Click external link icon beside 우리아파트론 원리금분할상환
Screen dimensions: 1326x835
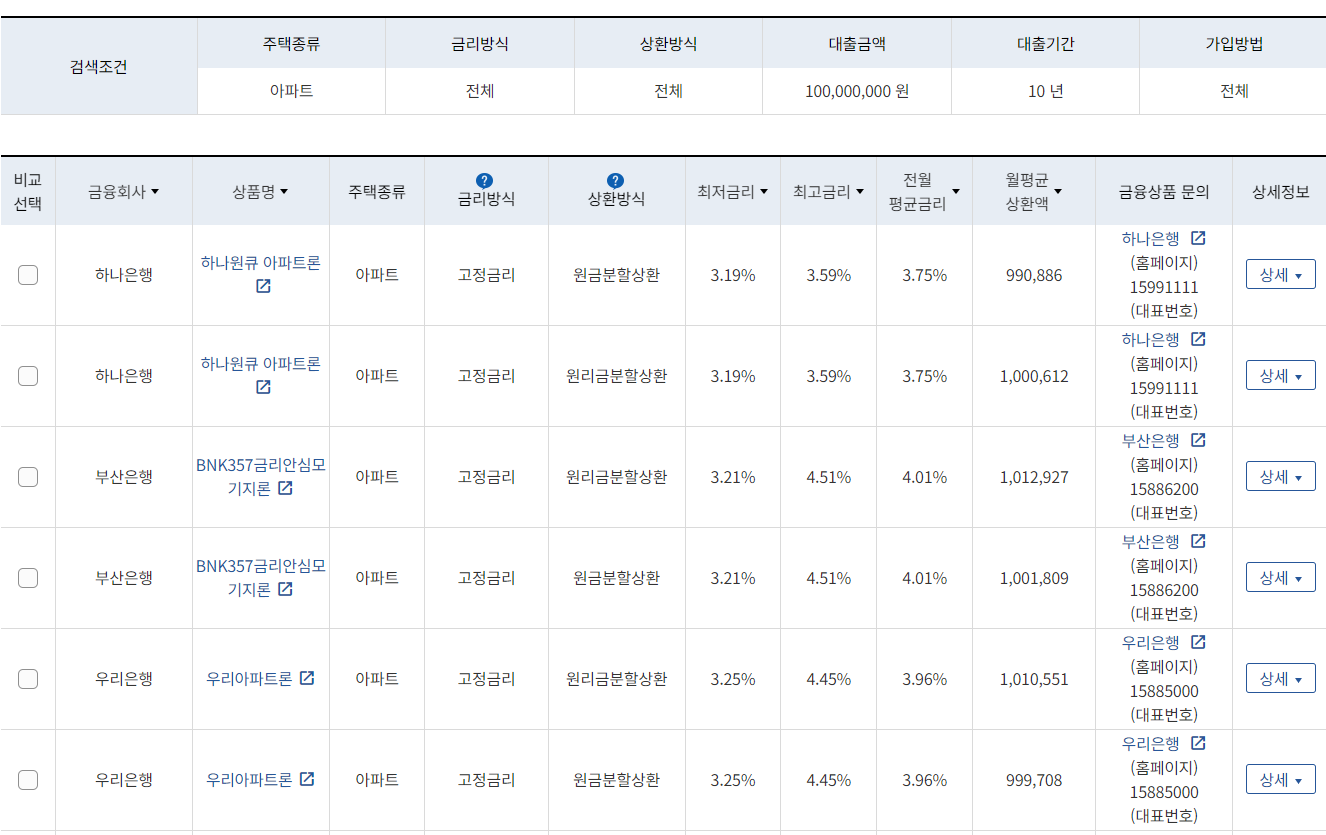coord(307,678)
